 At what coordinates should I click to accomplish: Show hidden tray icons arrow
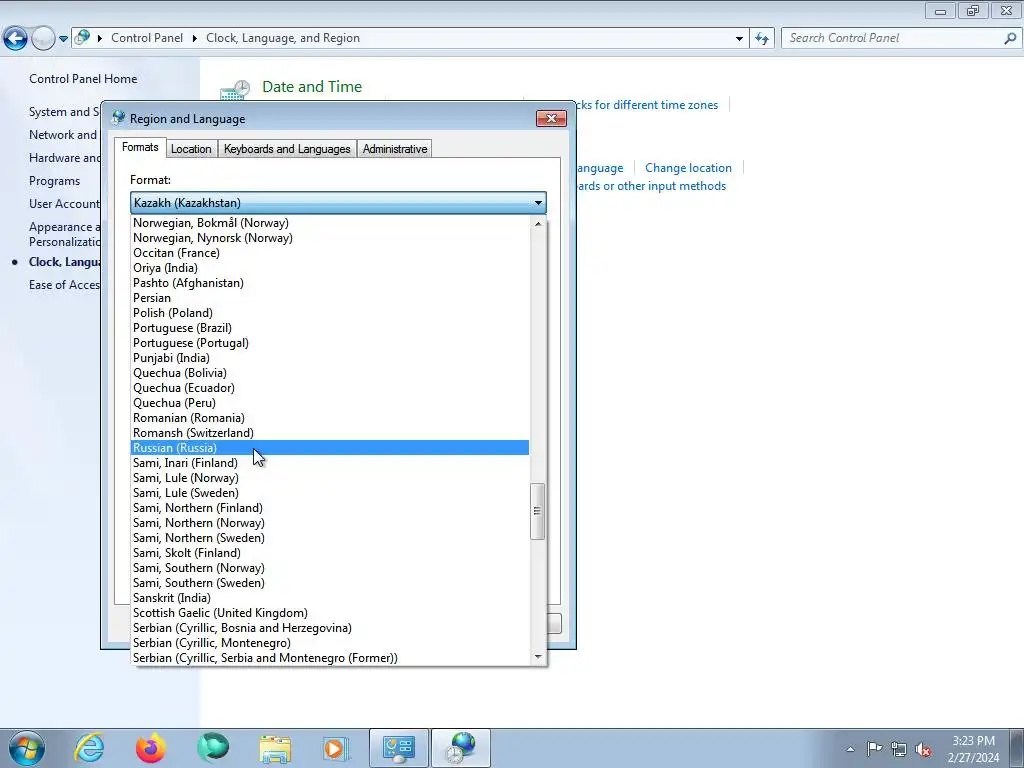pyautogui.click(x=850, y=749)
